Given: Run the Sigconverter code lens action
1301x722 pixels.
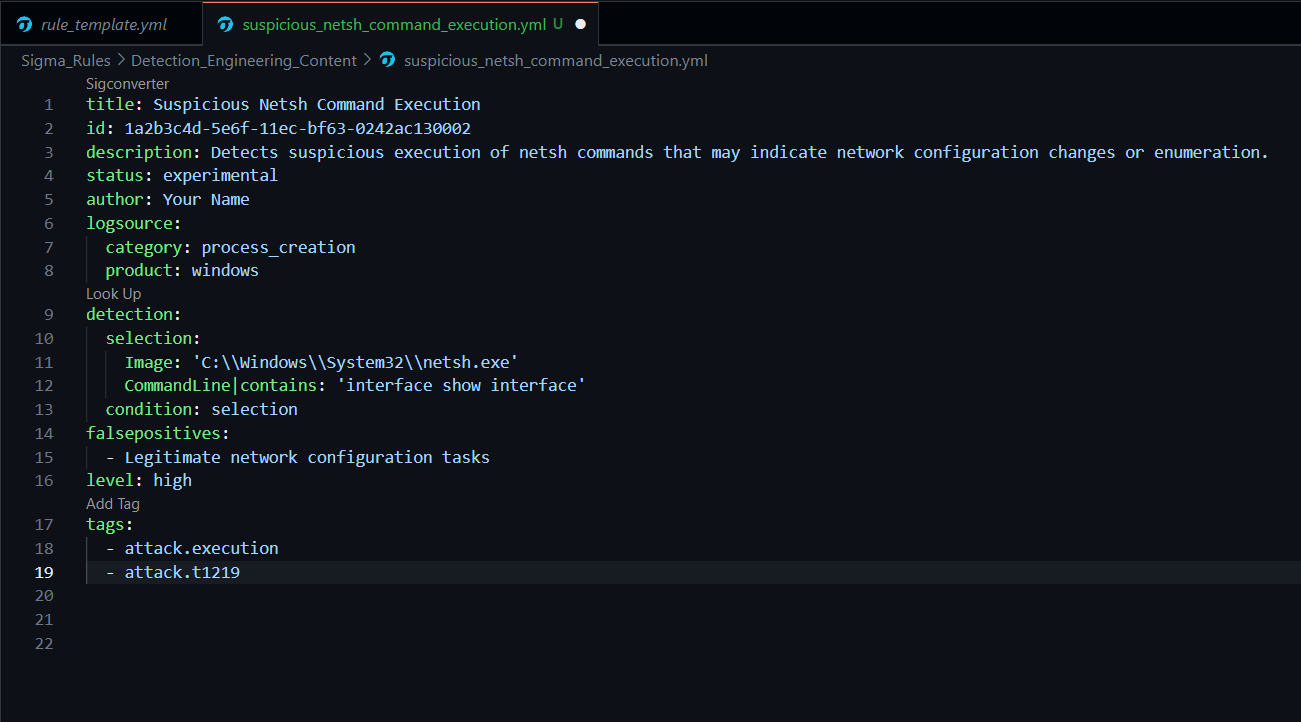Looking at the screenshot, I should point(127,84).
